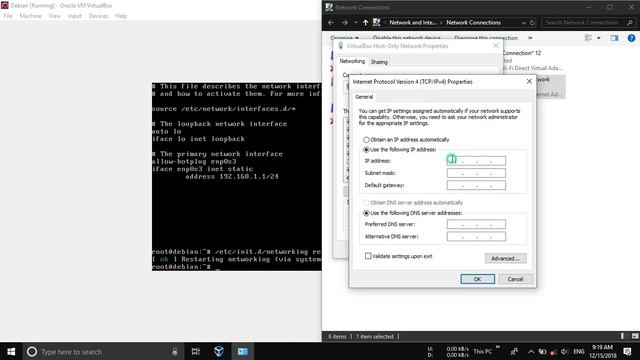Go up one folder level
The height and width of the screenshot is (360, 640).
tap(365, 22)
